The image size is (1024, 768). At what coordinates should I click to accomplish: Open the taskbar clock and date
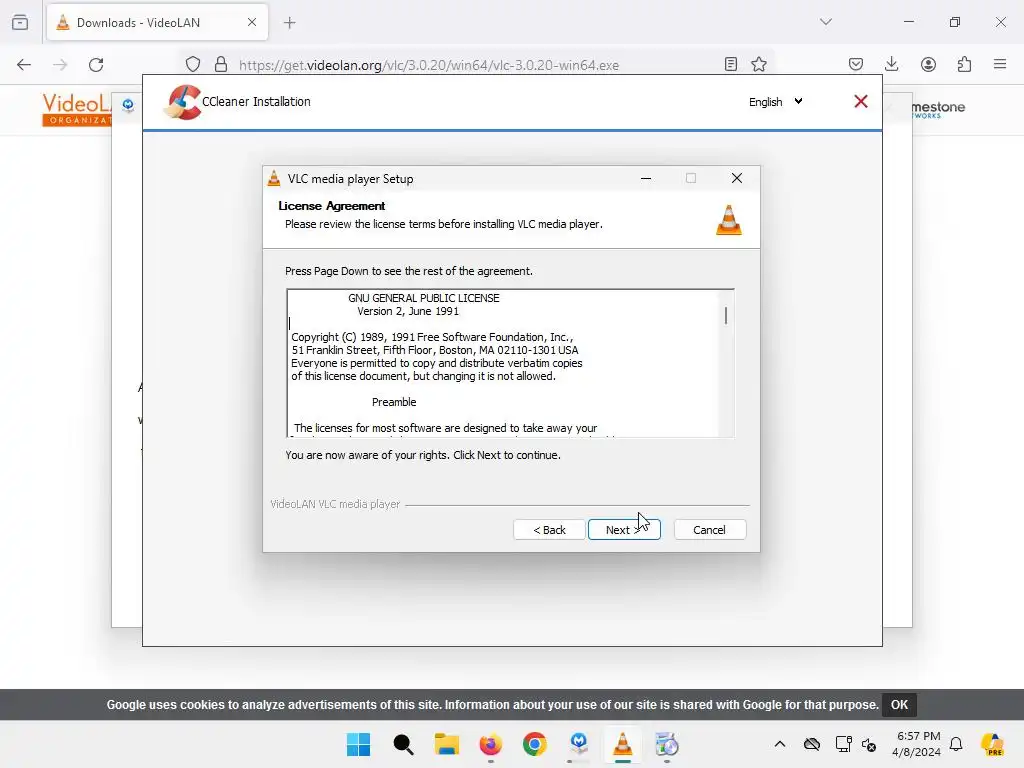click(916, 744)
